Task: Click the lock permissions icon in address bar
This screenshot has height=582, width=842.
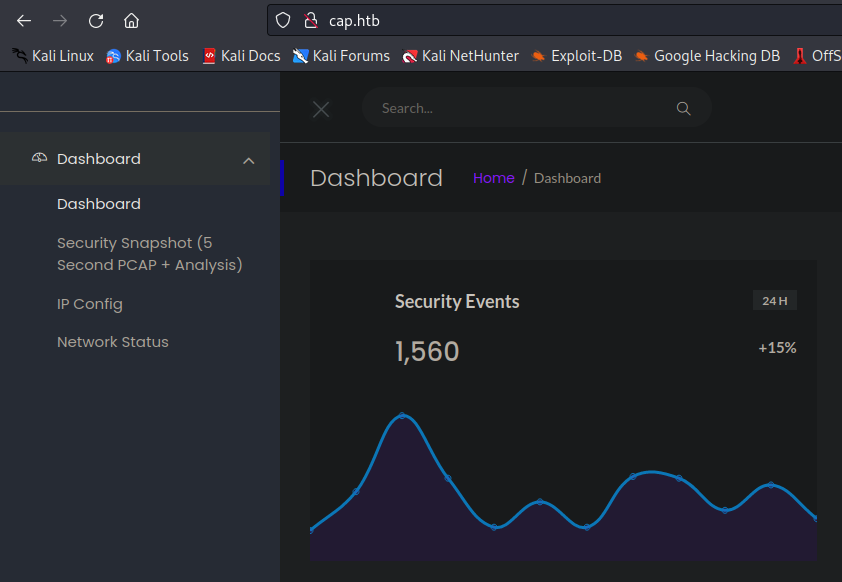Action: 313,19
